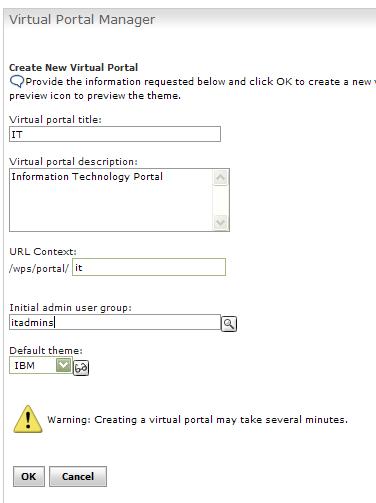Click the Virtual Portal Manager header title
This screenshot has height=503, width=376.
pyautogui.click(x=82, y=20)
